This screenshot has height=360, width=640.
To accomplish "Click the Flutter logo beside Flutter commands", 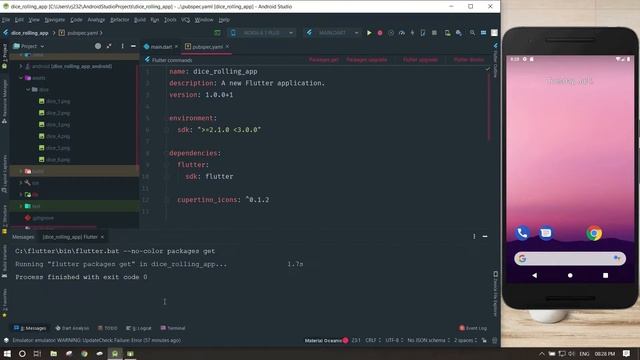I will point(147,60).
